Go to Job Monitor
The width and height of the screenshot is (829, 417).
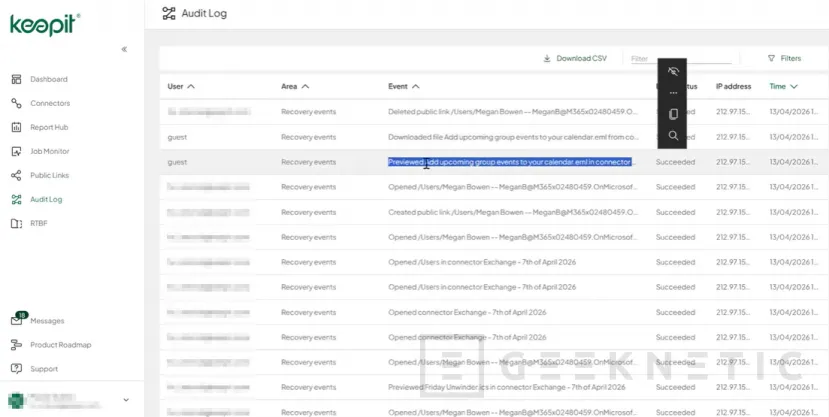tap(49, 151)
